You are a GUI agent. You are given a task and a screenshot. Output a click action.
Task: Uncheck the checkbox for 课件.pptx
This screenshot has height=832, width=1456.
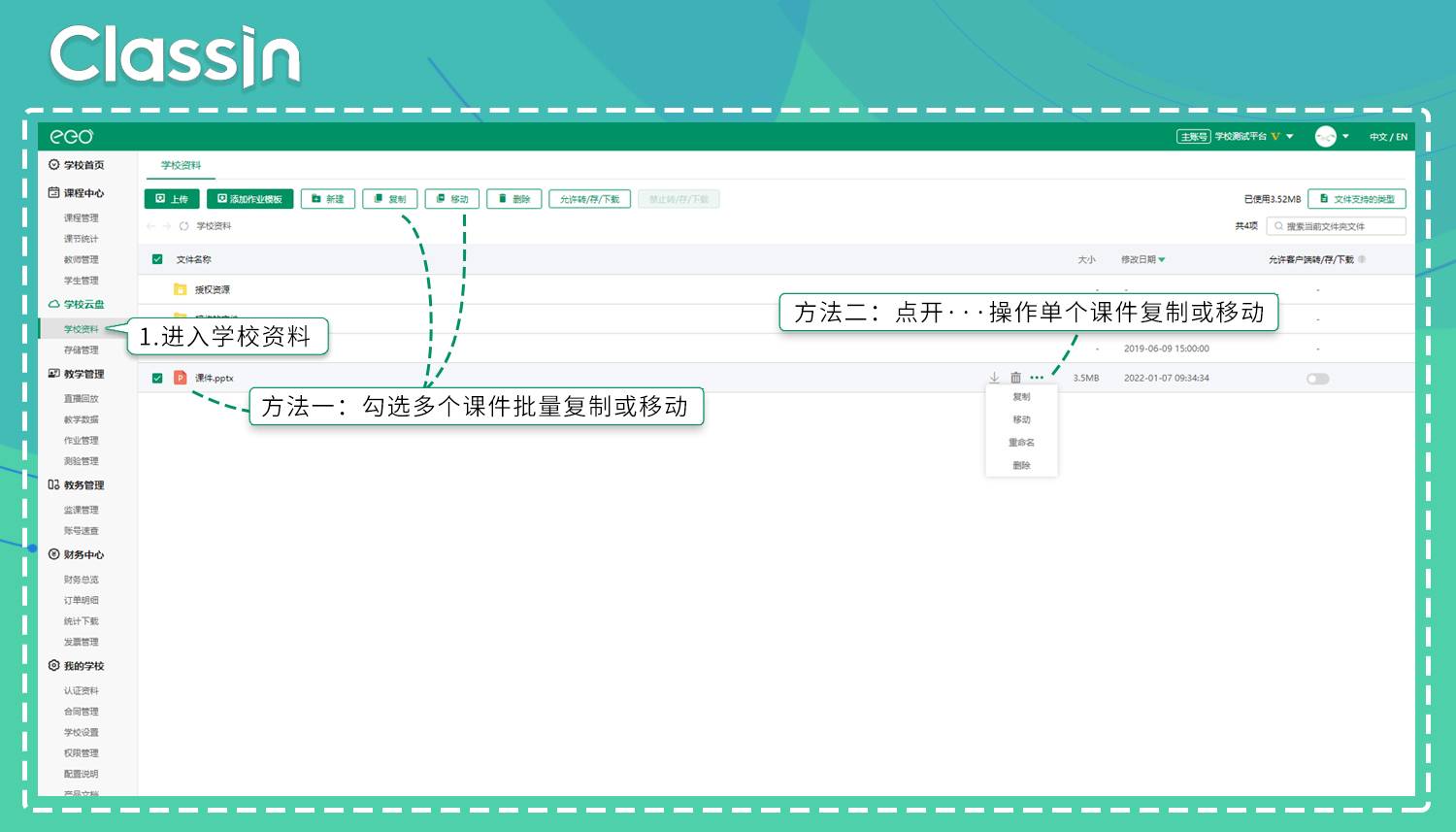[x=157, y=378]
